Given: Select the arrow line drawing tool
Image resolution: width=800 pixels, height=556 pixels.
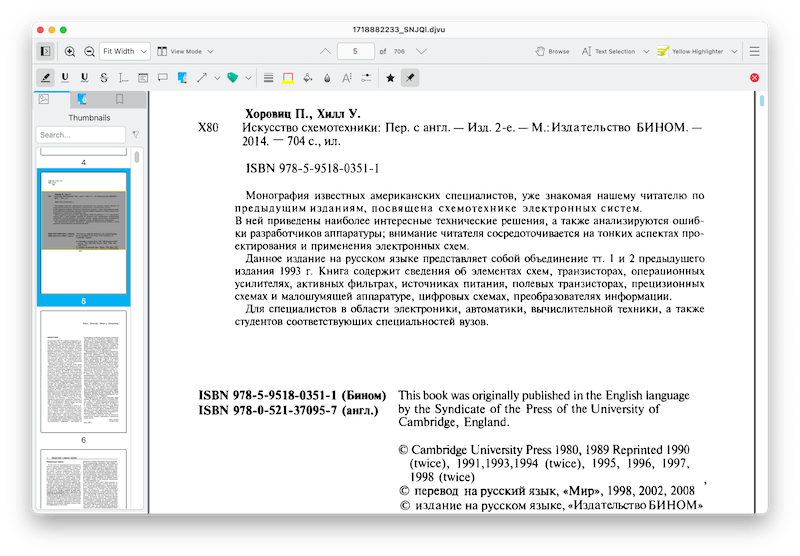Looking at the screenshot, I should [x=201, y=77].
